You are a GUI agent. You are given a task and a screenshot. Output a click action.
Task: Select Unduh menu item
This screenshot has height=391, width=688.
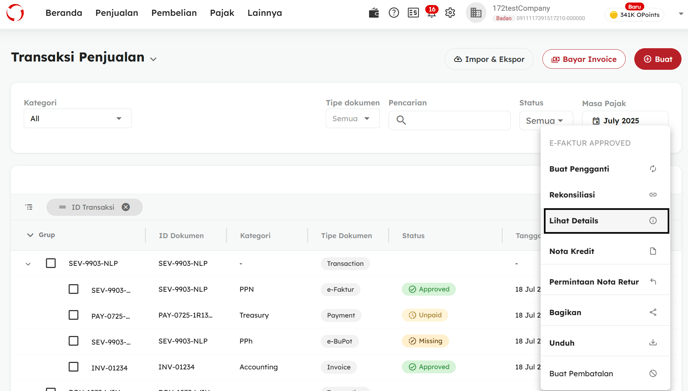coord(605,343)
